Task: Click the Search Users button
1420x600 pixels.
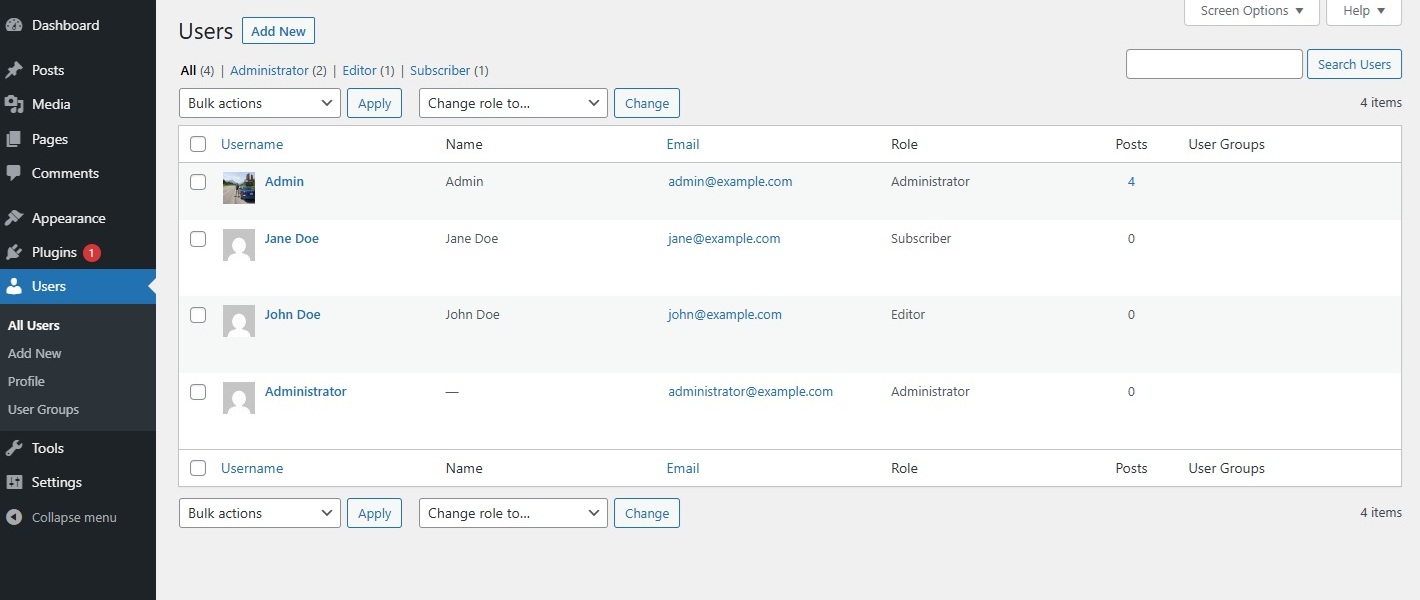Action: (x=1354, y=64)
